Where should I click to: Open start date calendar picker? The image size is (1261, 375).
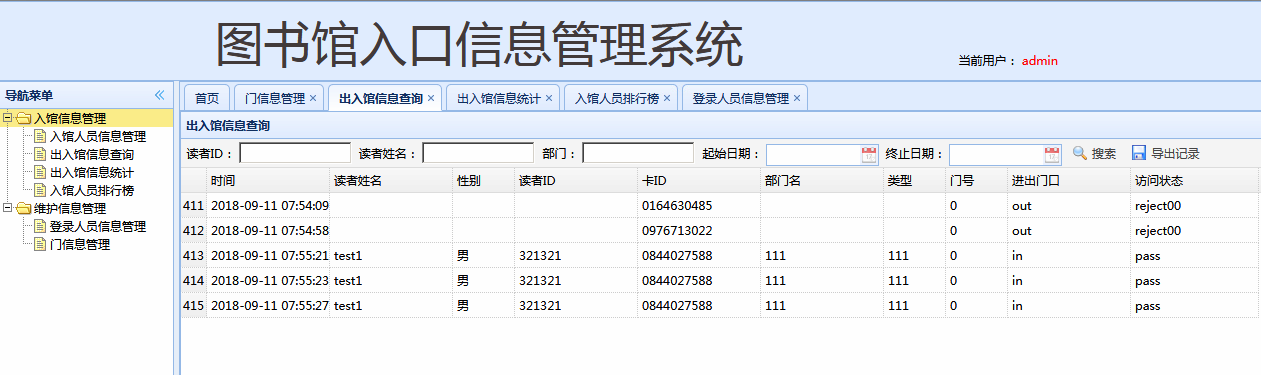click(x=869, y=154)
